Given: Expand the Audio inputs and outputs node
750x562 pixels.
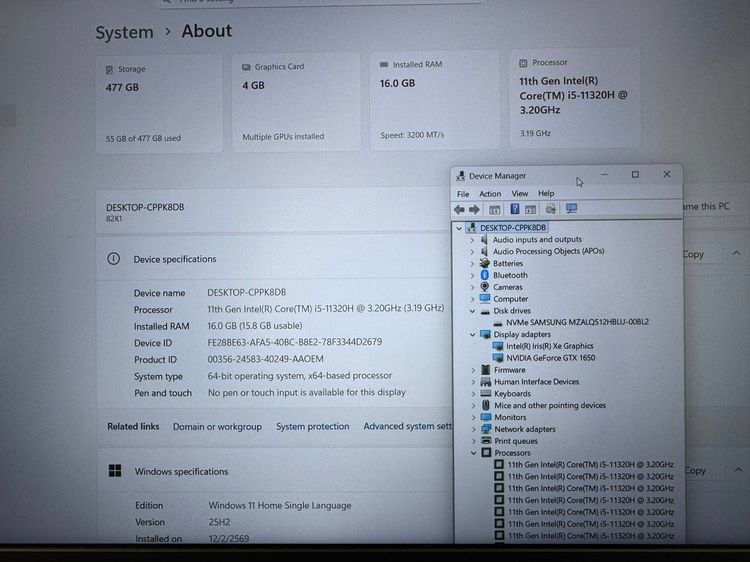Looking at the screenshot, I should (x=472, y=240).
